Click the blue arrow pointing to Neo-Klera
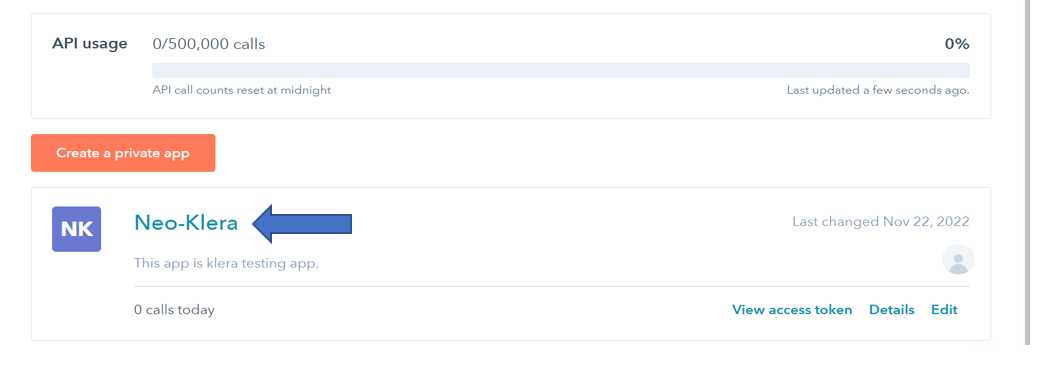The image size is (1042, 377). pos(302,223)
